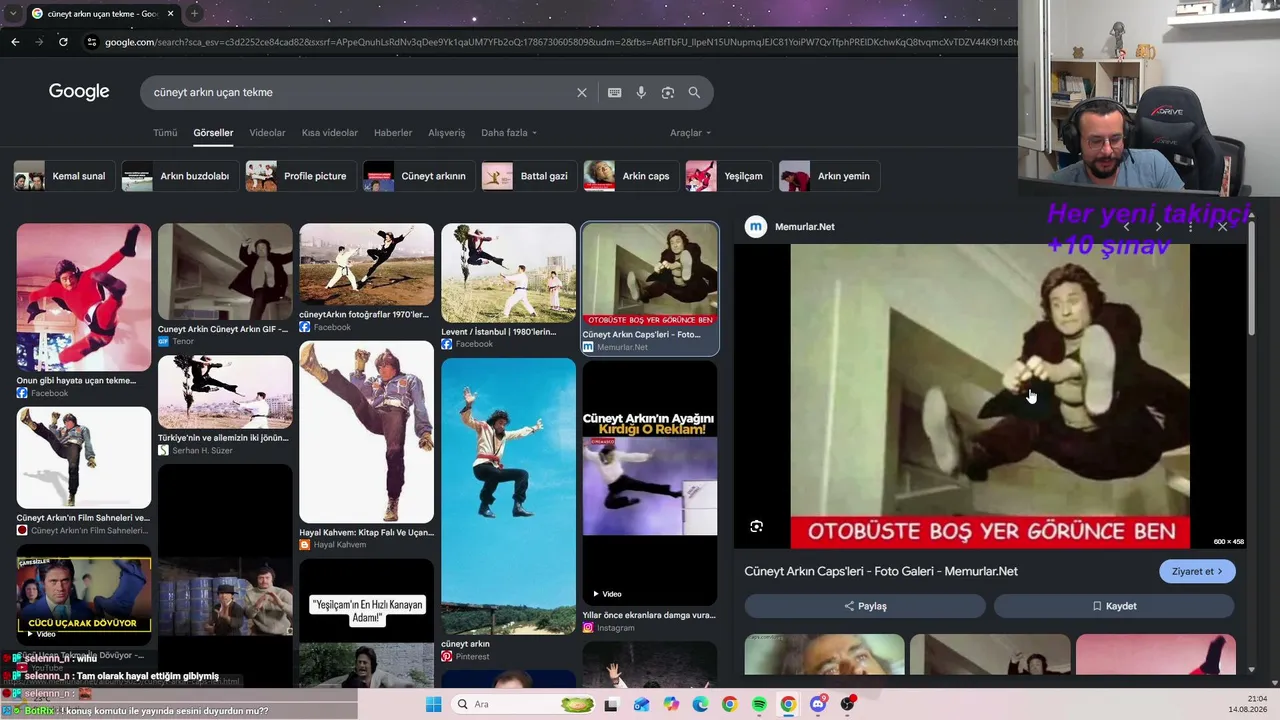1280x720 pixels.
Task: Open the Tenor Cuneyt Arkin GIF thumbnail
Action: 225,271
